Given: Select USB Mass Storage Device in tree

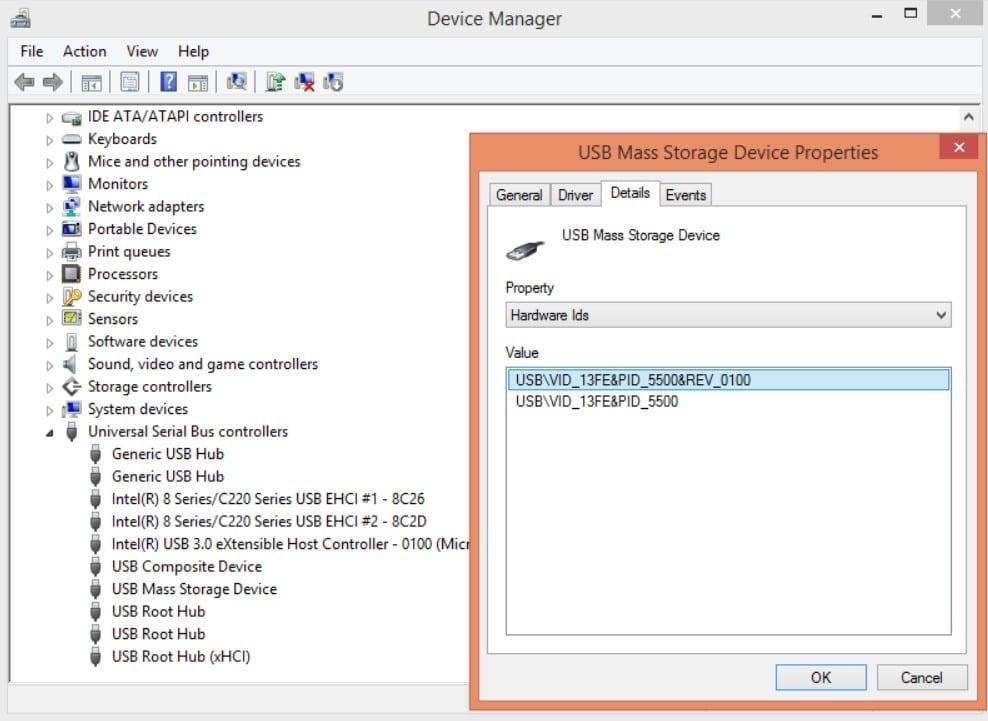Looking at the screenshot, I should point(194,589).
